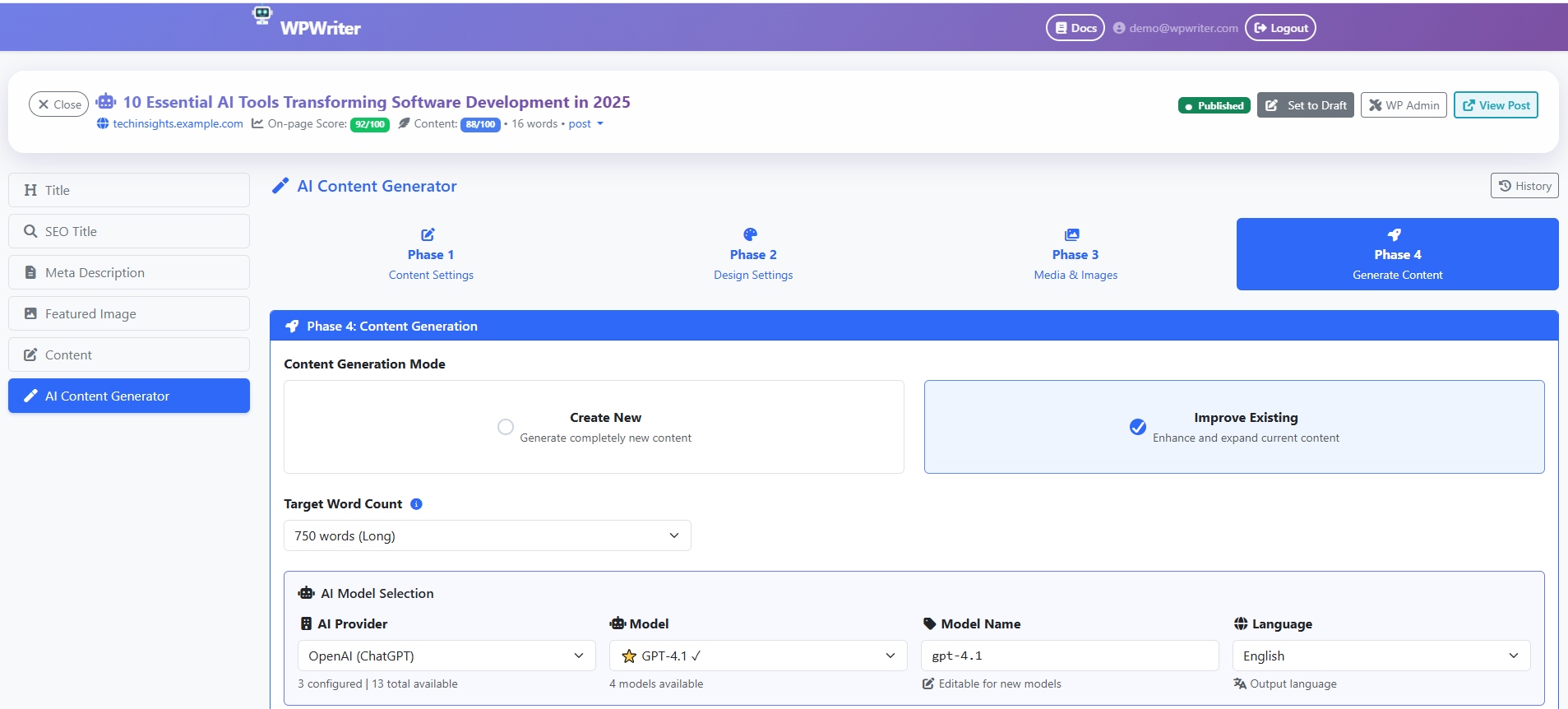The image size is (1568, 709).
Task: Click the robot icon beside Model label
Action: pyautogui.click(x=617, y=623)
